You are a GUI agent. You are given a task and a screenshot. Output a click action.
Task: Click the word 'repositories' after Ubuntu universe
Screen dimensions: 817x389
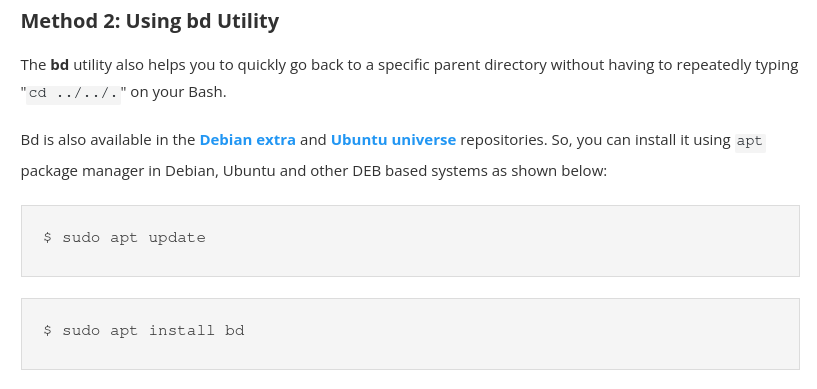(x=500, y=141)
